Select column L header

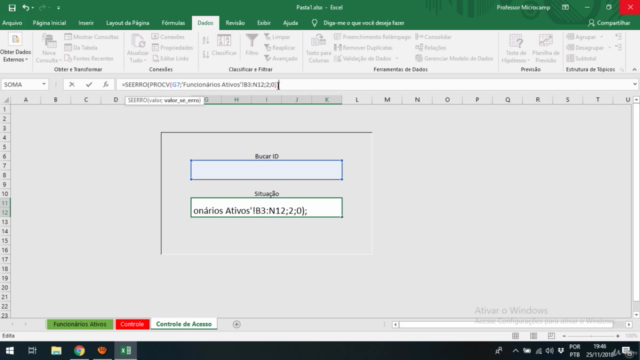click(357, 100)
